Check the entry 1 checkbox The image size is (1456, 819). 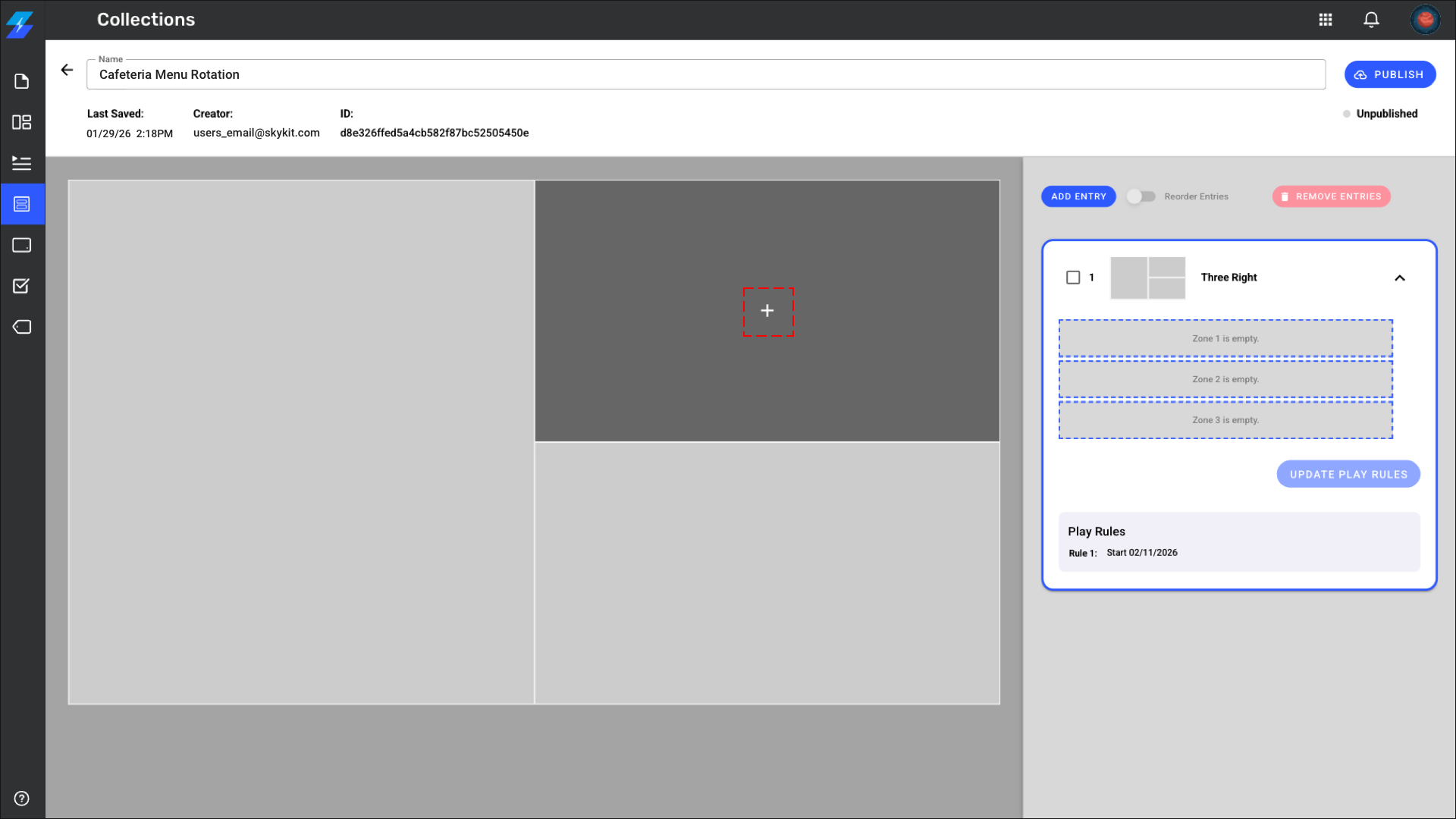[x=1073, y=278]
